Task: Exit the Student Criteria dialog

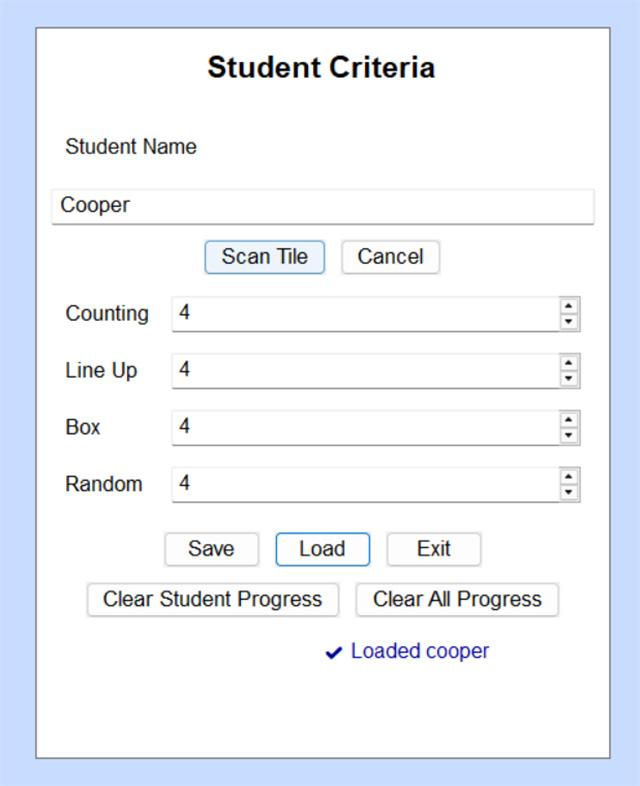Action: click(434, 549)
